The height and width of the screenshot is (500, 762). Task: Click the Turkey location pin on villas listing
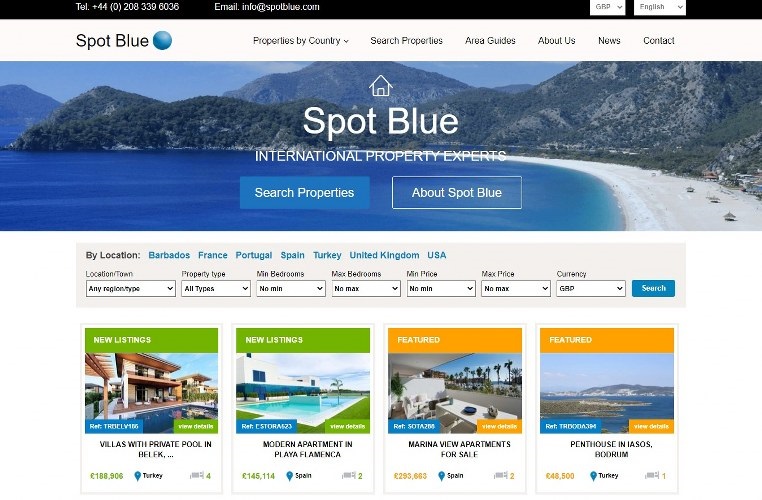(138, 476)
